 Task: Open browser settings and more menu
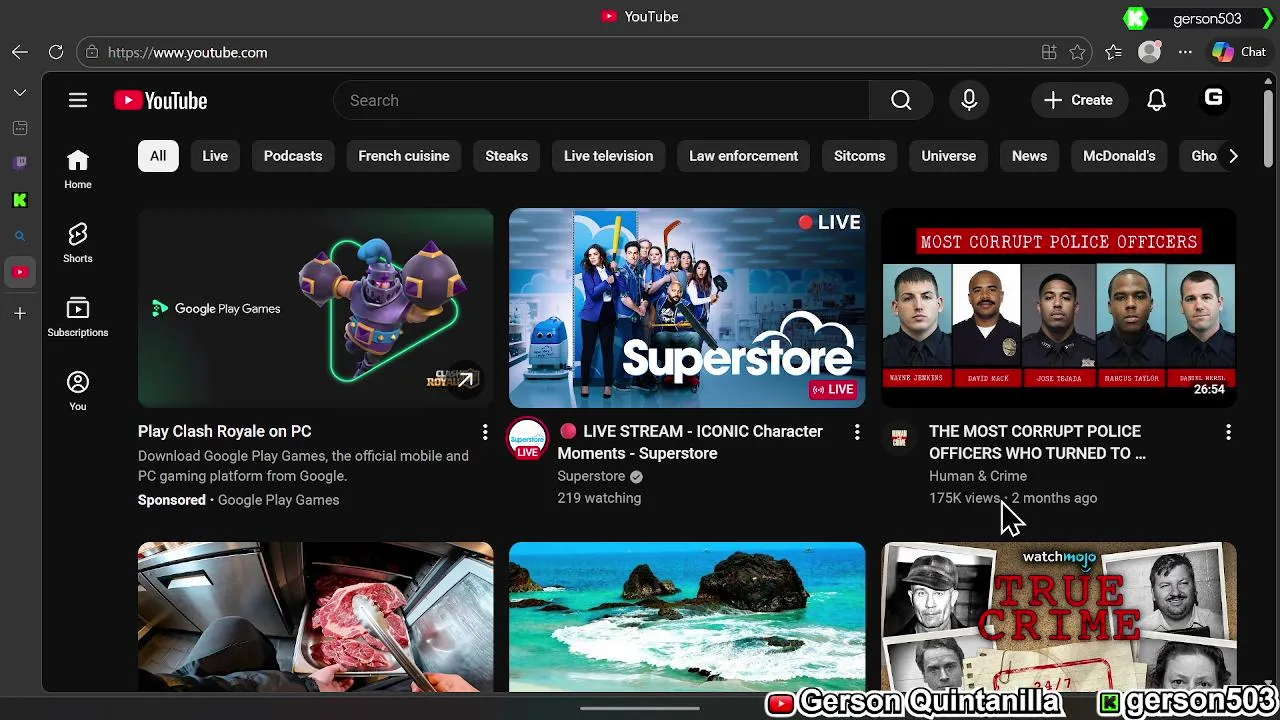pyautogui.click(x=1186, y=52)
